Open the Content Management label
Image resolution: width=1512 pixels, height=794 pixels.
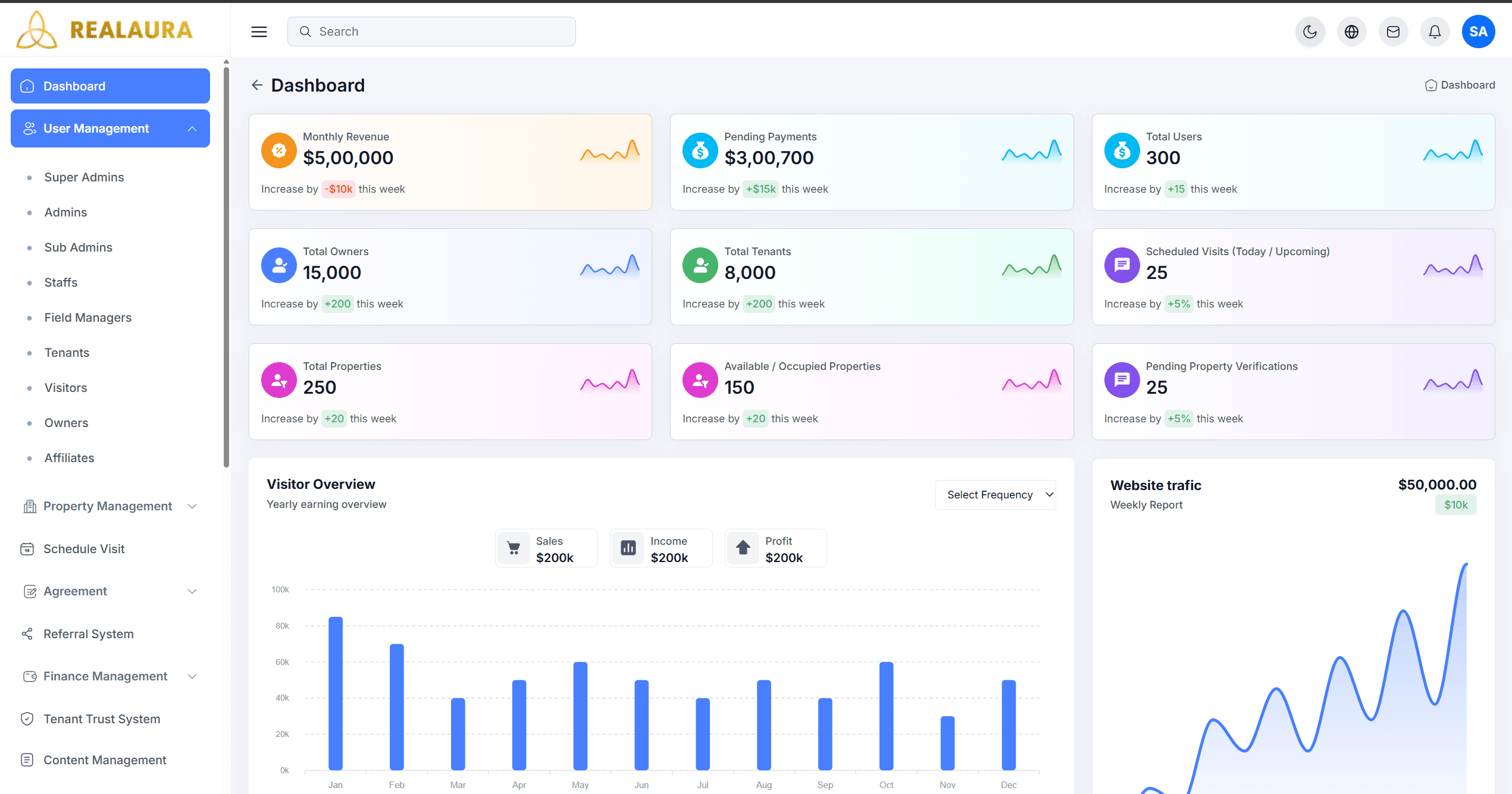105,760
